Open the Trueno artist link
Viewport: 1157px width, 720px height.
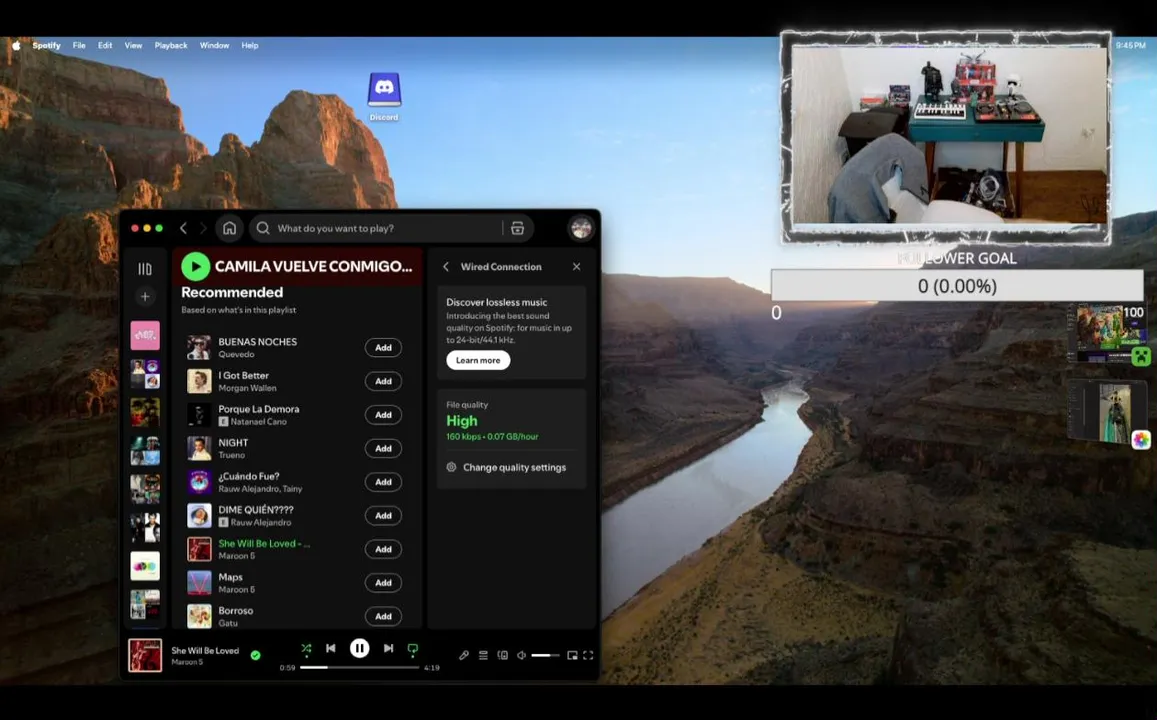pos(231,455)
